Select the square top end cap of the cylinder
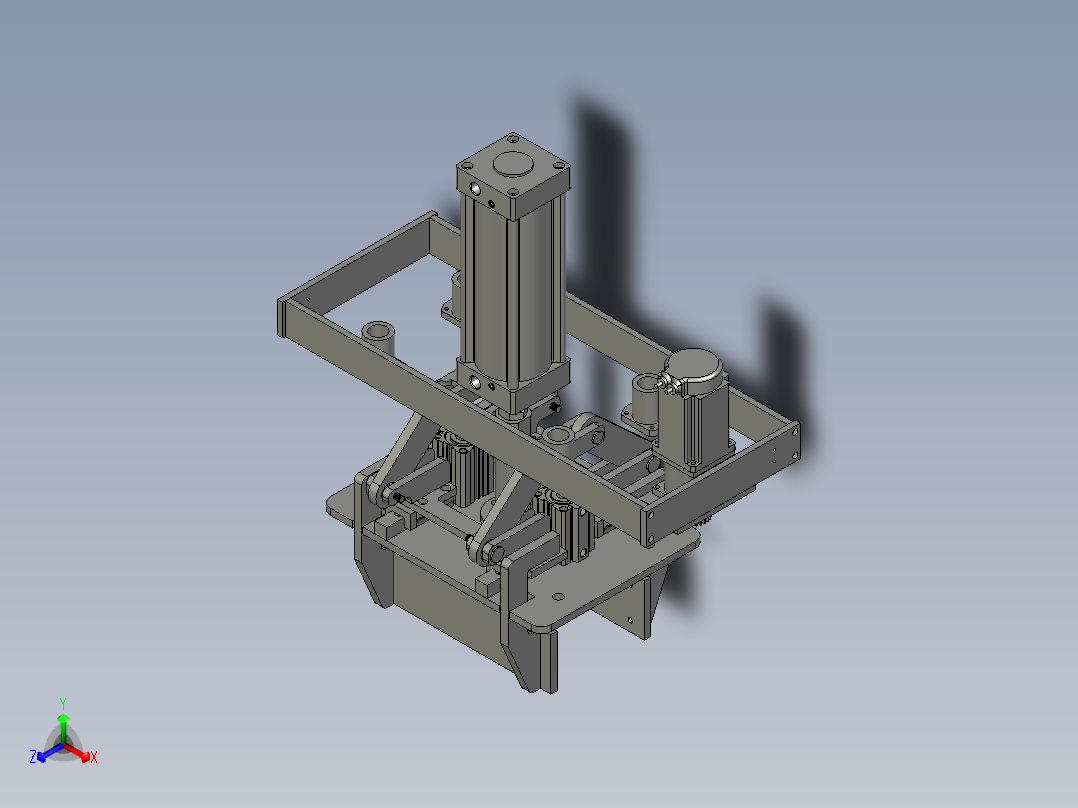The width and height of the screenshot is (1078, 808). pyautogui.click(x=513, y=175)
